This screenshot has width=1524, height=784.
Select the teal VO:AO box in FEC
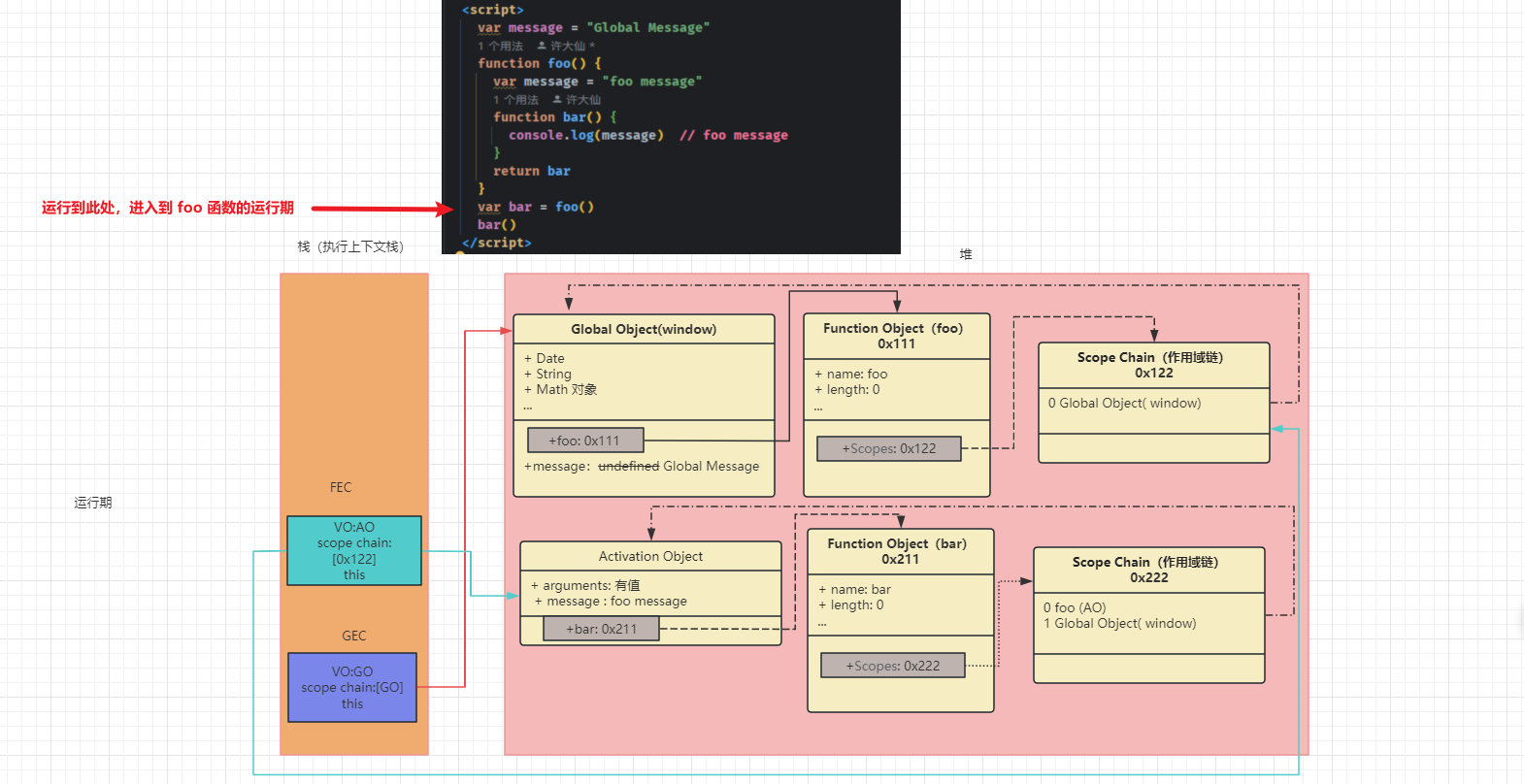click(353, 550)
